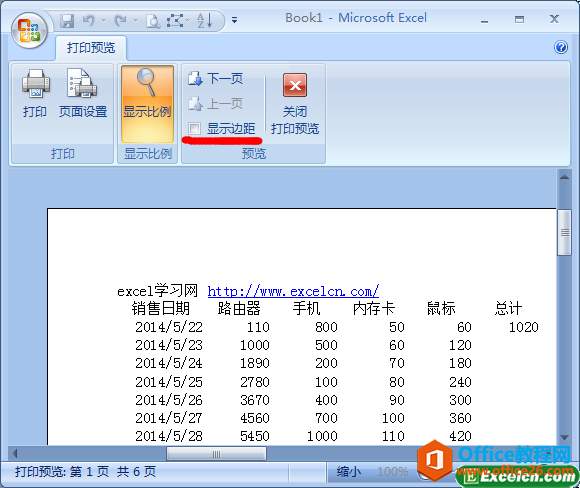Click horizontal scrollbar left arrow

click(x=15, y=453)
